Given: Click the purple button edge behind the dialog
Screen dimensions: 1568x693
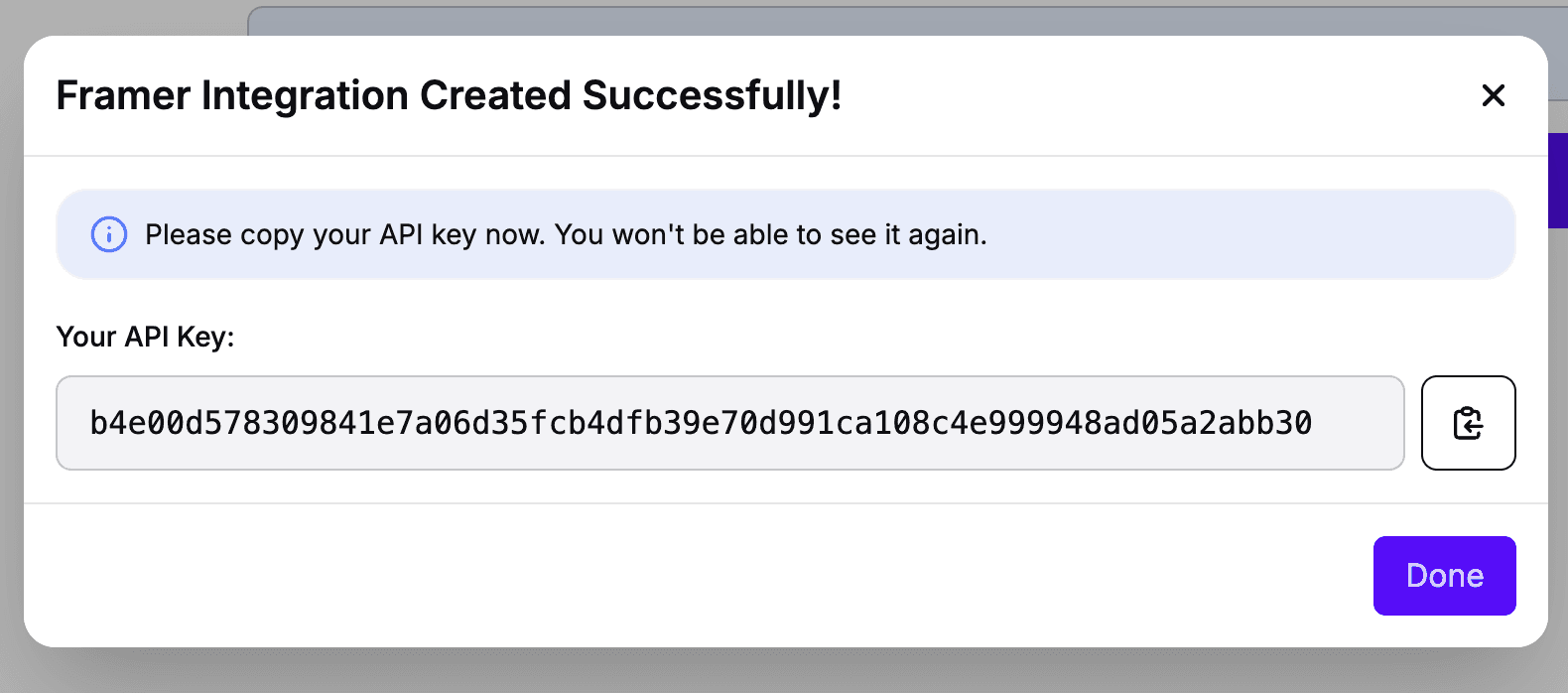Looking at the screenshot, I should (1558, 181).
